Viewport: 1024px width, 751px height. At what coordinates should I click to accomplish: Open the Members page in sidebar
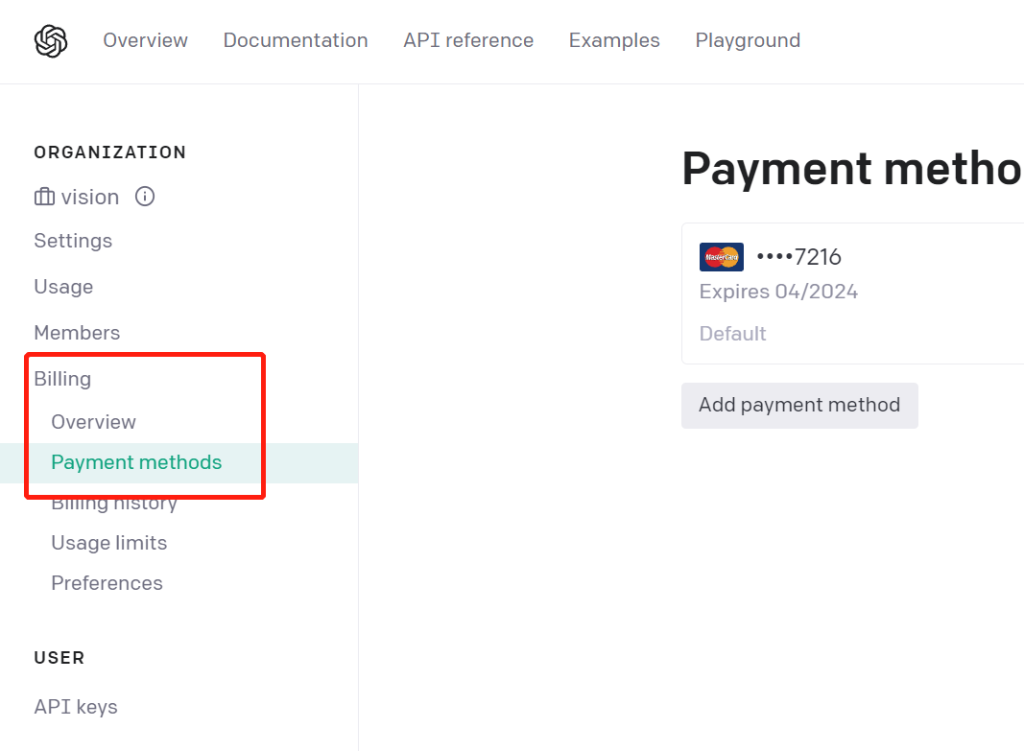(x=77, y=333)
